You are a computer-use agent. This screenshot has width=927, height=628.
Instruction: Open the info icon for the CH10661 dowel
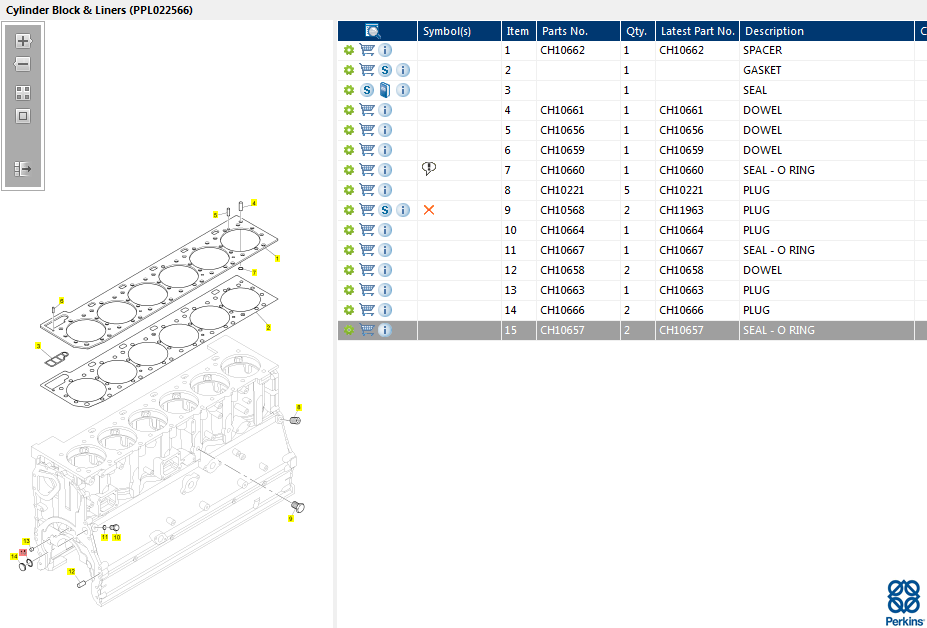point(385,110)
